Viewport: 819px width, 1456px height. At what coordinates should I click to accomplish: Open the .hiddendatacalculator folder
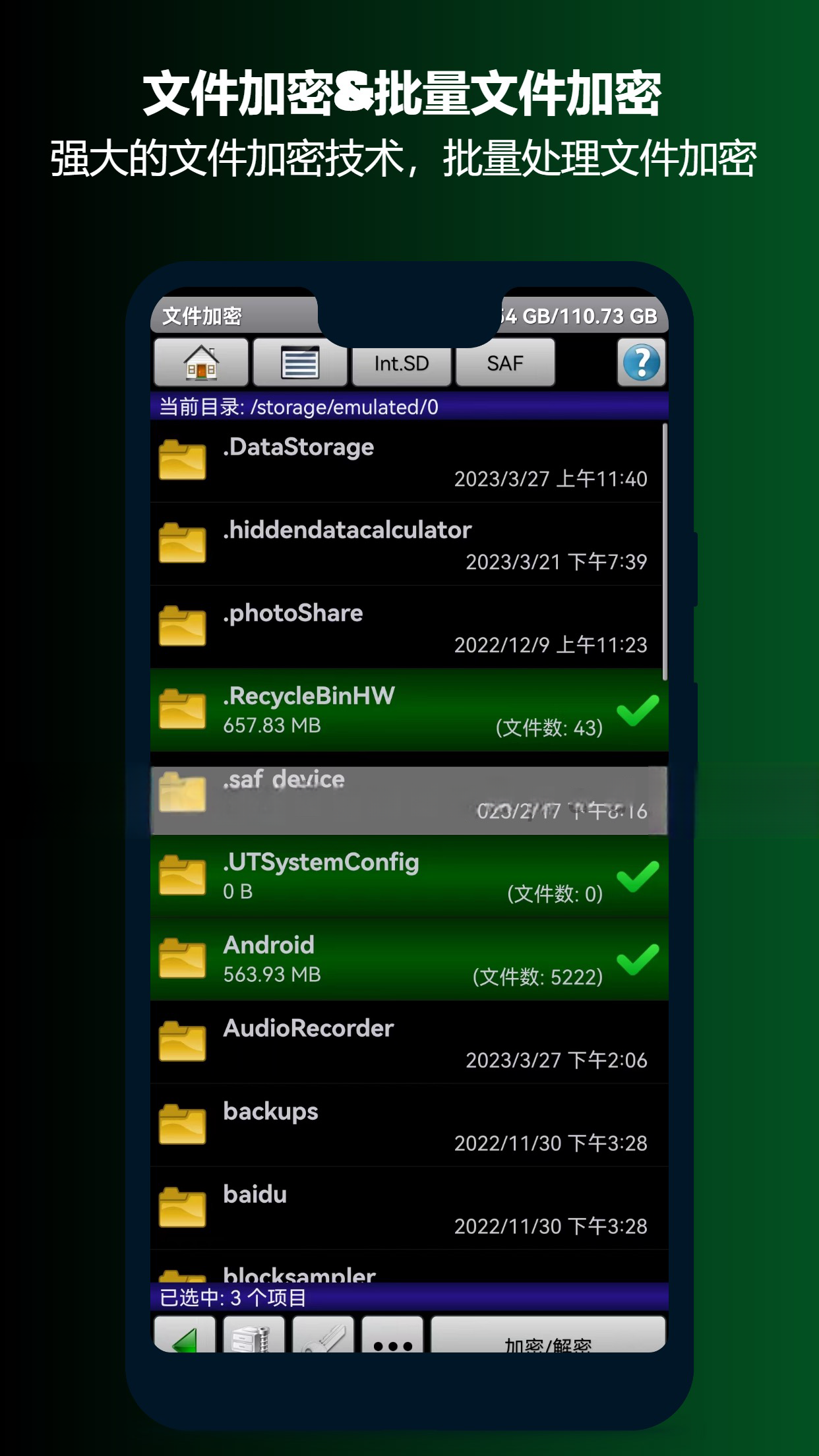point(406,545)
